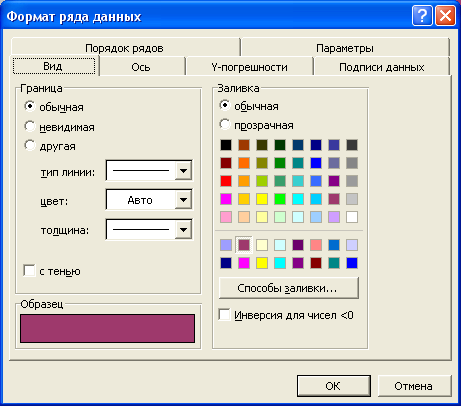Toggle 'Инверсия для чисел <0' checkbox
The width and height of the screenshot is (461, 406).
(x=224, y=314)
